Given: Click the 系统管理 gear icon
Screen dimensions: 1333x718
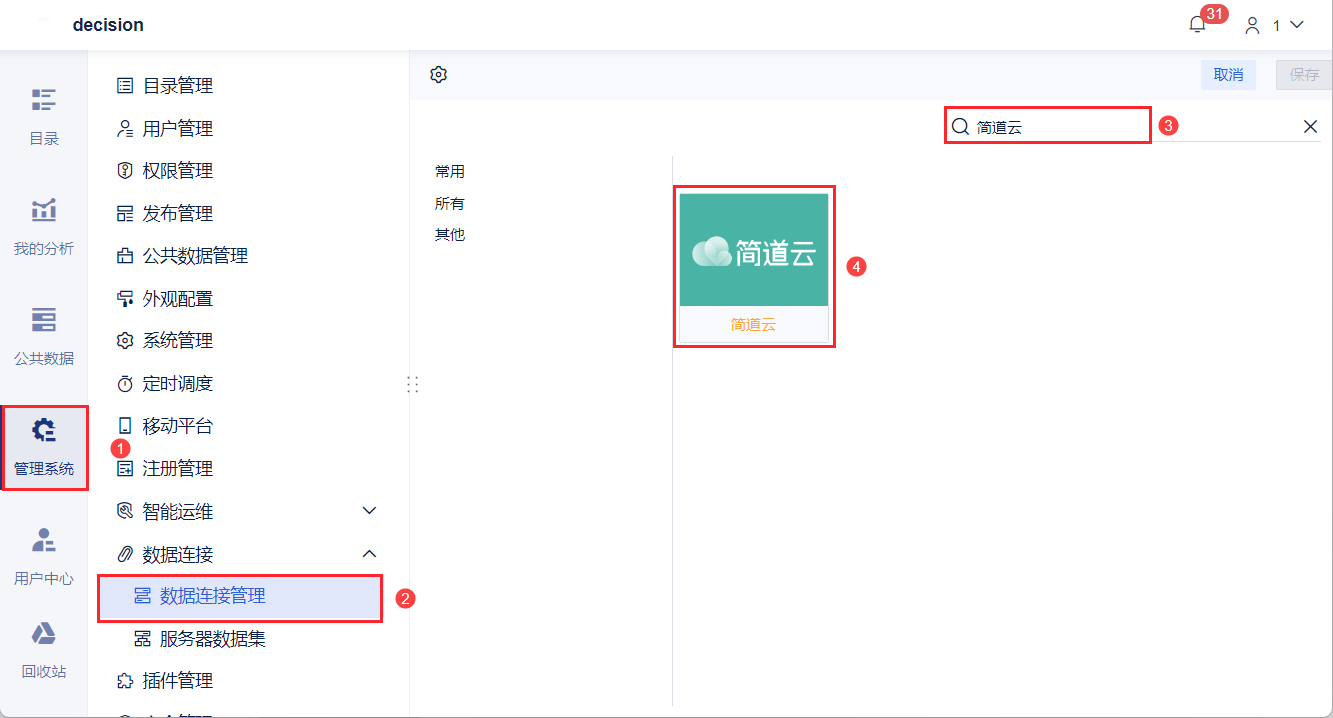Looking at the screenshot, I should point(125,341).
